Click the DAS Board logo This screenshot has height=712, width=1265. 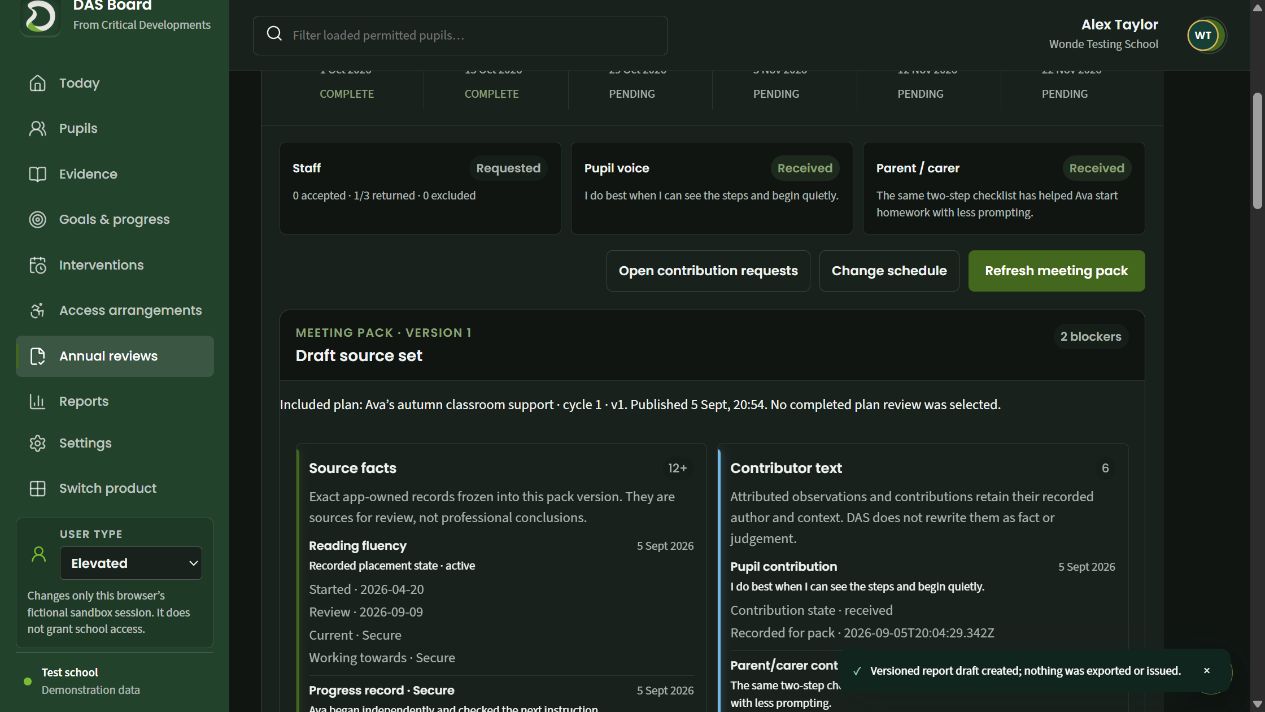coord(40,16)
